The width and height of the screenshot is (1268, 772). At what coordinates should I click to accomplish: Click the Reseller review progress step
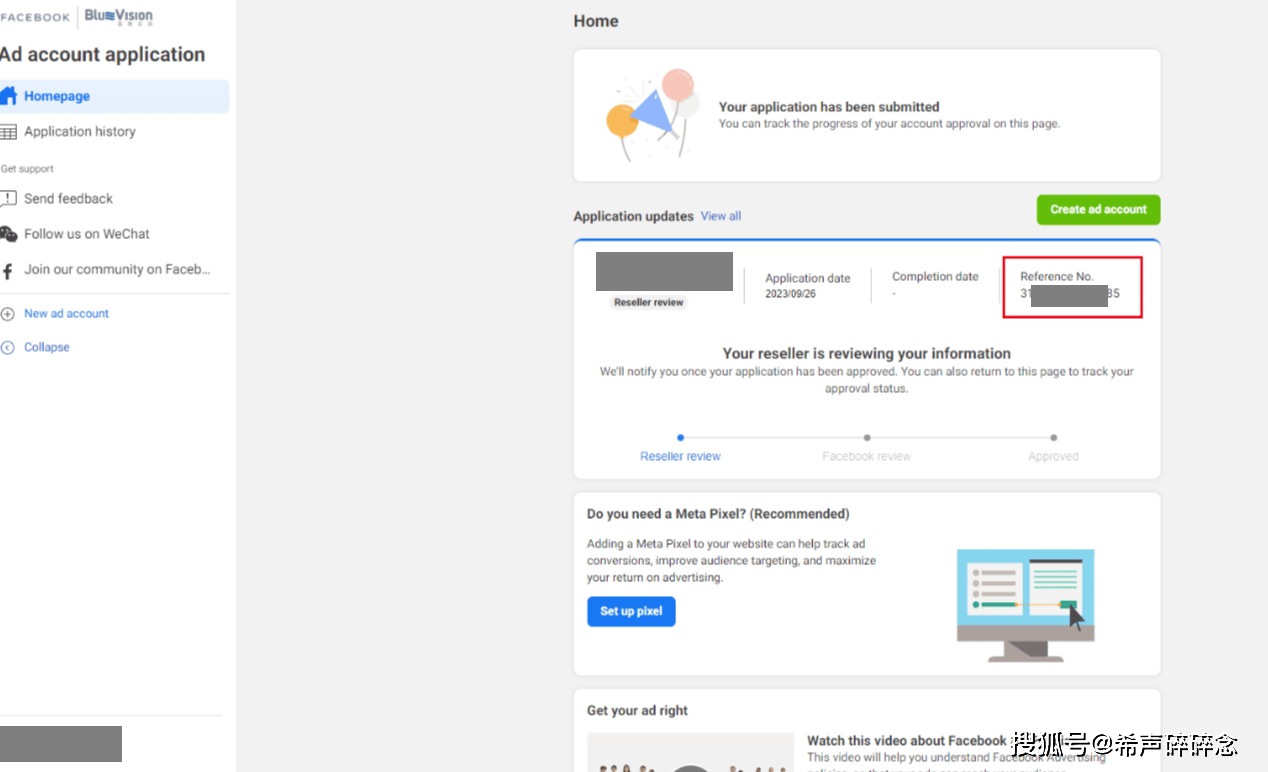click(x=680, y=456)
